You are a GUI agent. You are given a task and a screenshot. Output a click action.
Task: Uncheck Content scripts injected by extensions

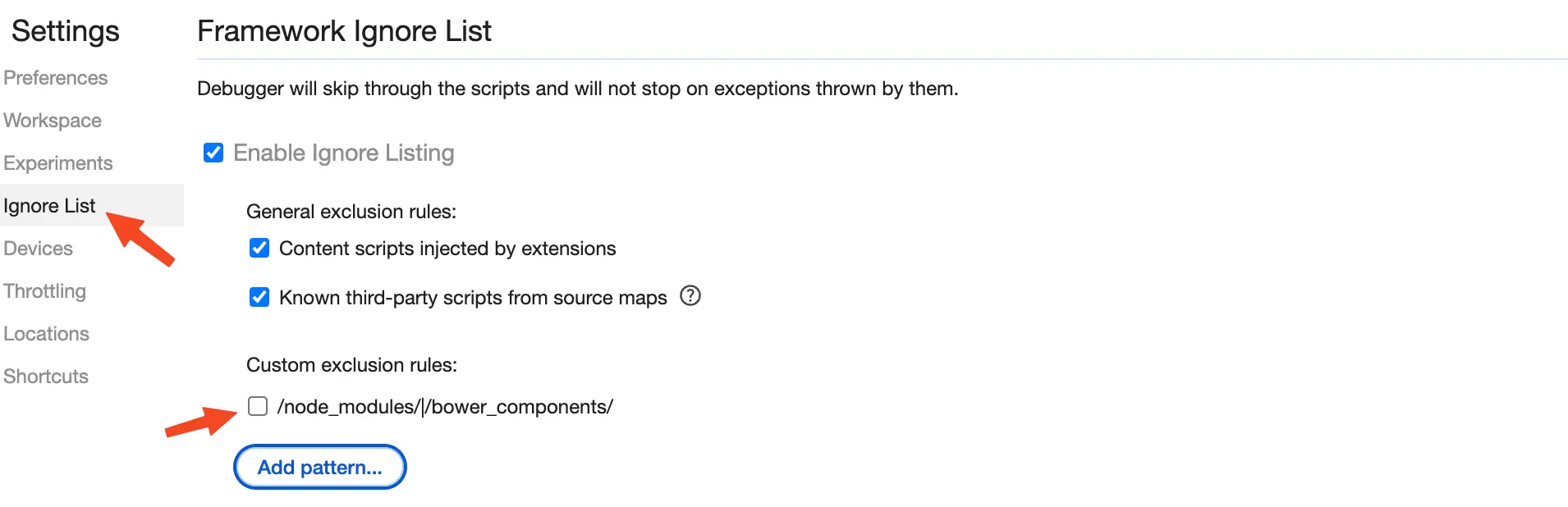coord(259,248)
